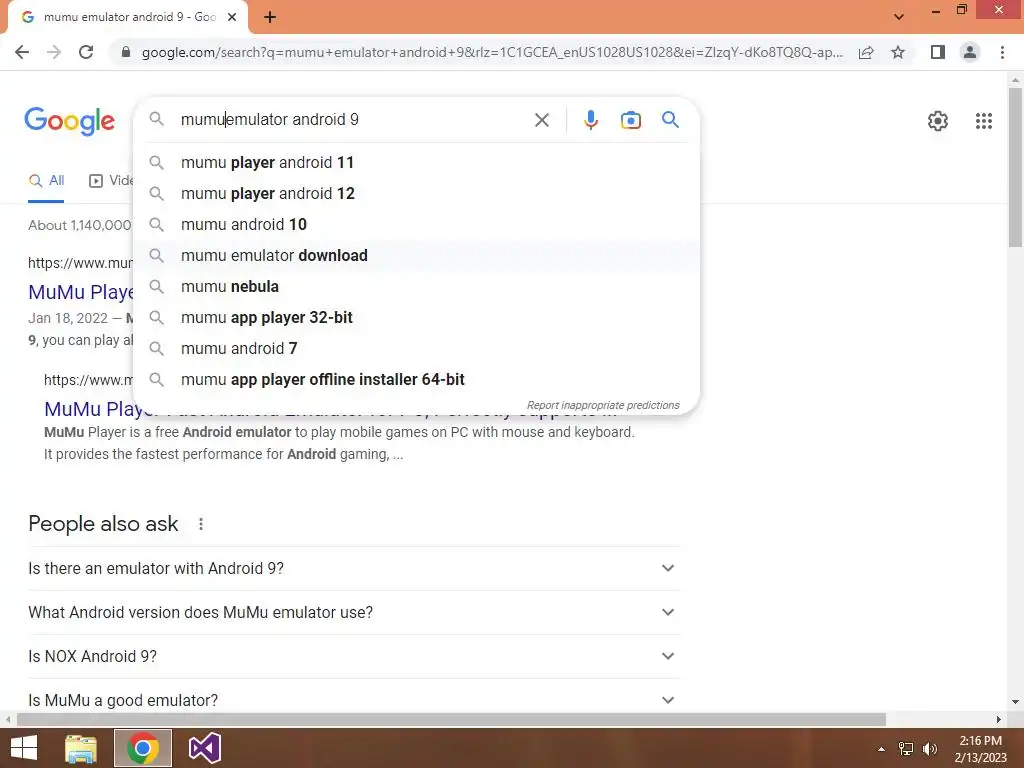Screen dimensions: 1024x768
Task: Choose suggestion mumu app player 32-bit
Action: tap(416, 317)
